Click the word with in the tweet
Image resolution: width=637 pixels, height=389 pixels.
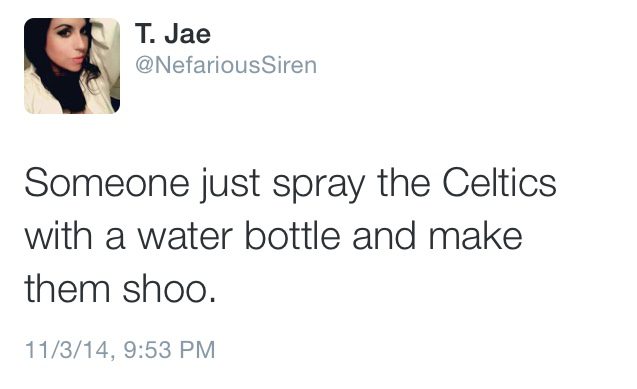point(58,235)
